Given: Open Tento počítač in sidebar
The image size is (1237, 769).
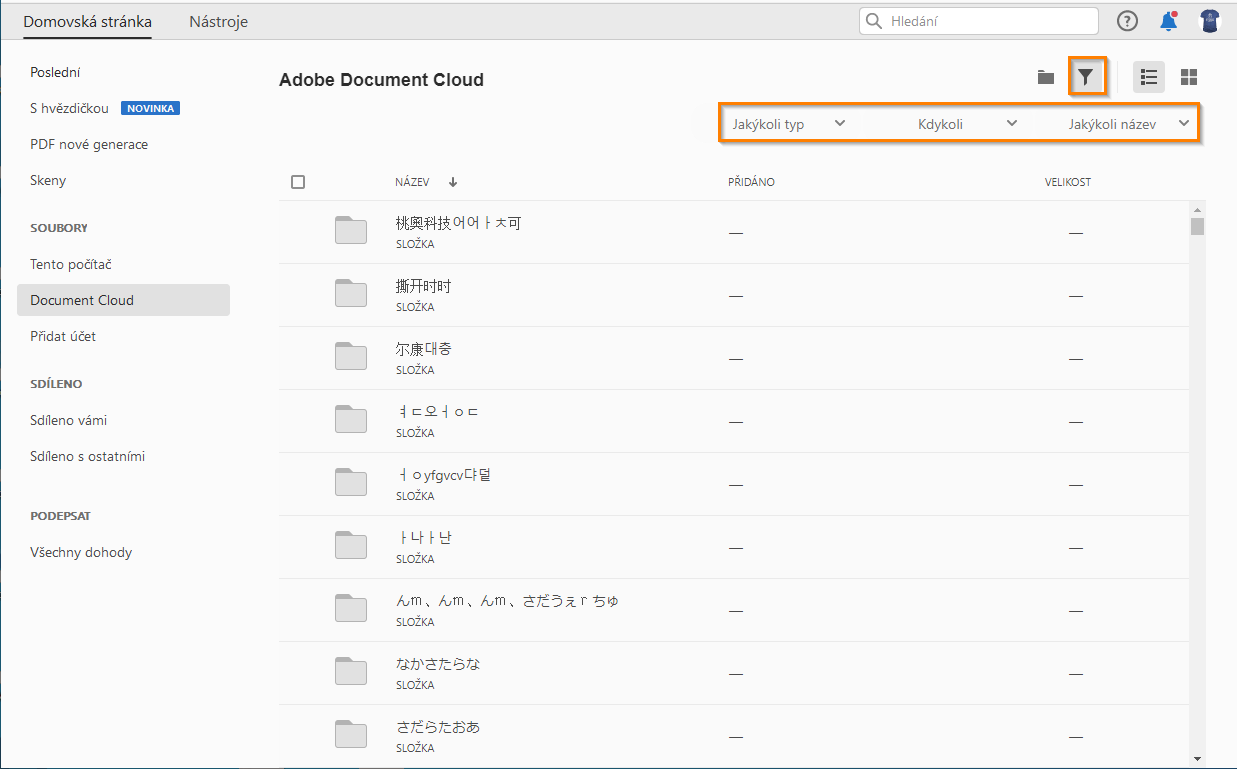Looking at the screenshot, I should point(71,264).
